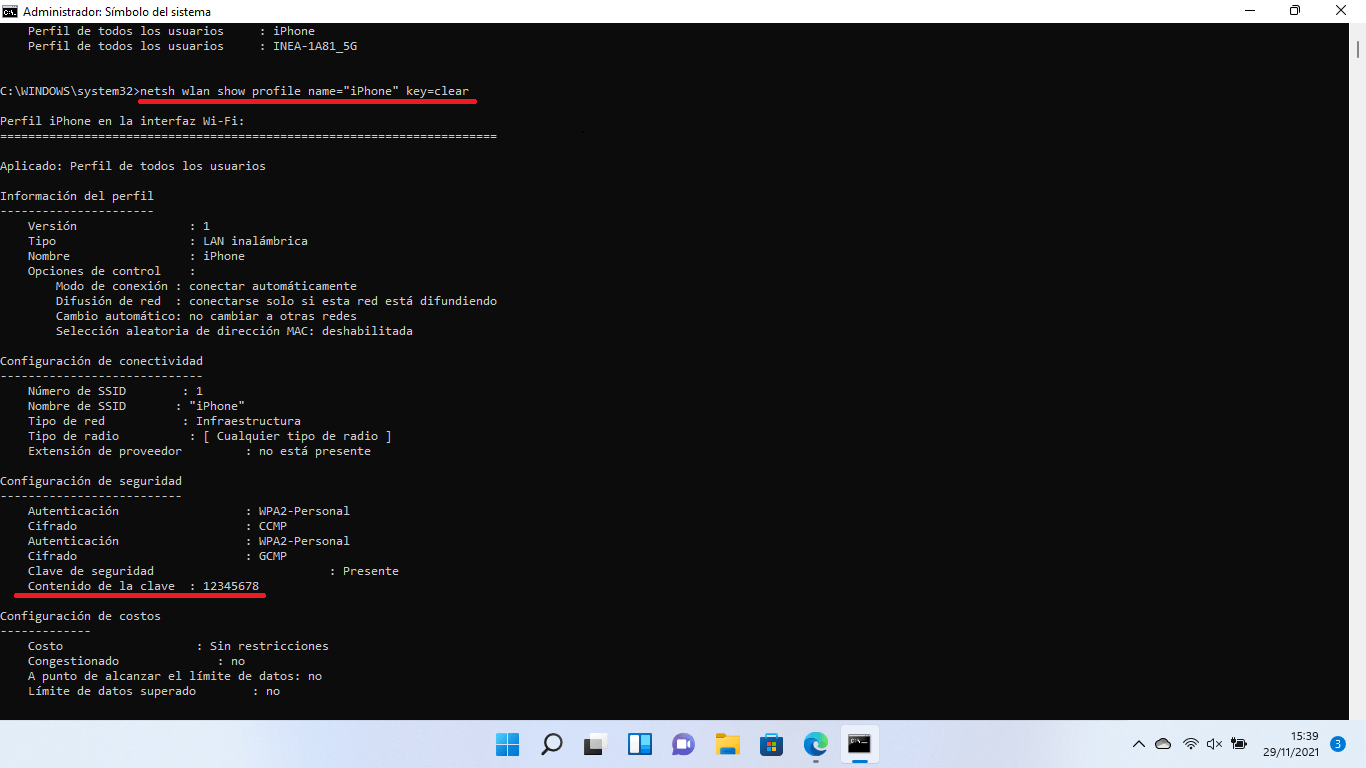Click the 'Congestionado : no' line
The image size is (1366, 768).
tap(136, 661)
